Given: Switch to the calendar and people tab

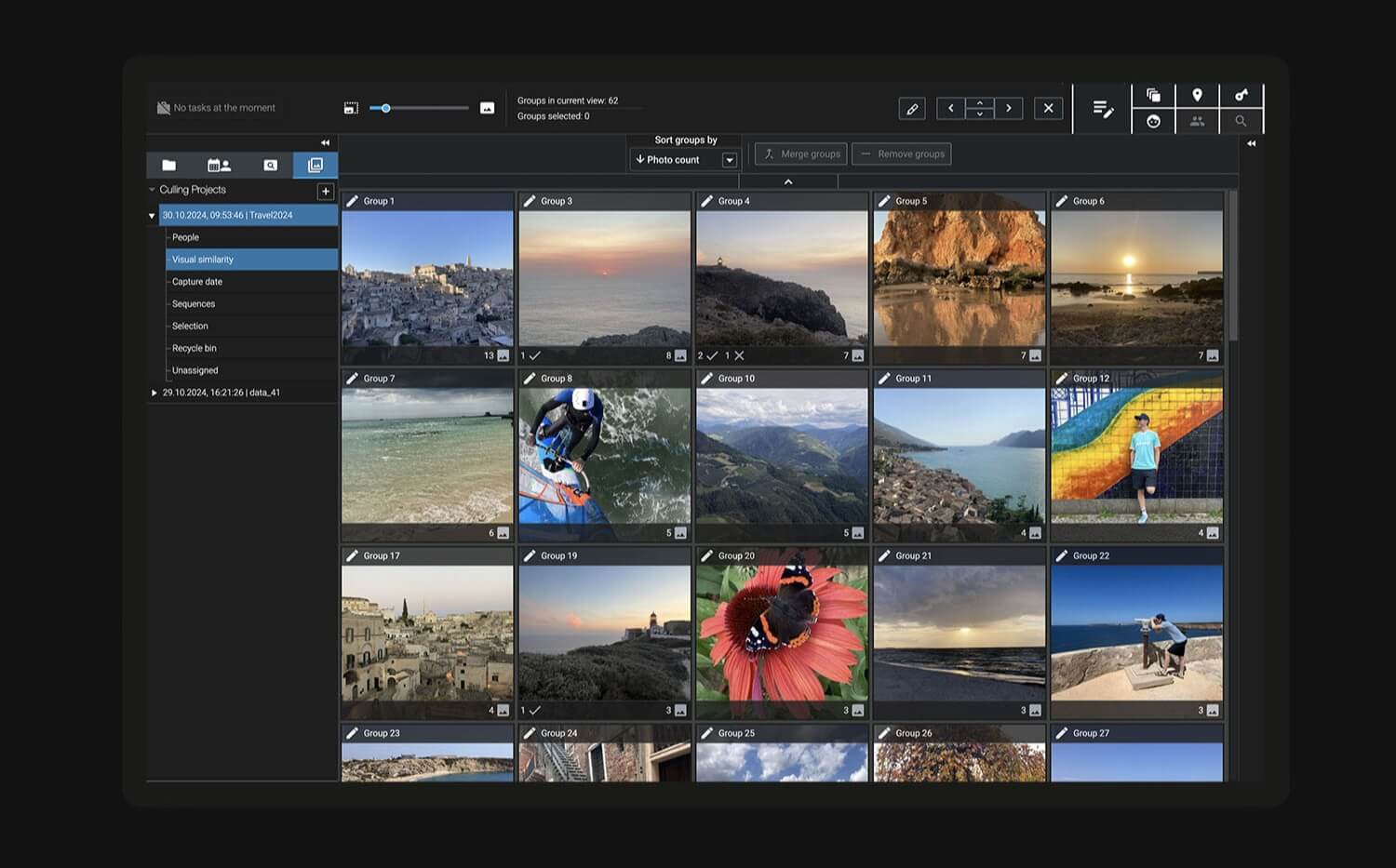Looking at the screenshot, I should (219, 165).
